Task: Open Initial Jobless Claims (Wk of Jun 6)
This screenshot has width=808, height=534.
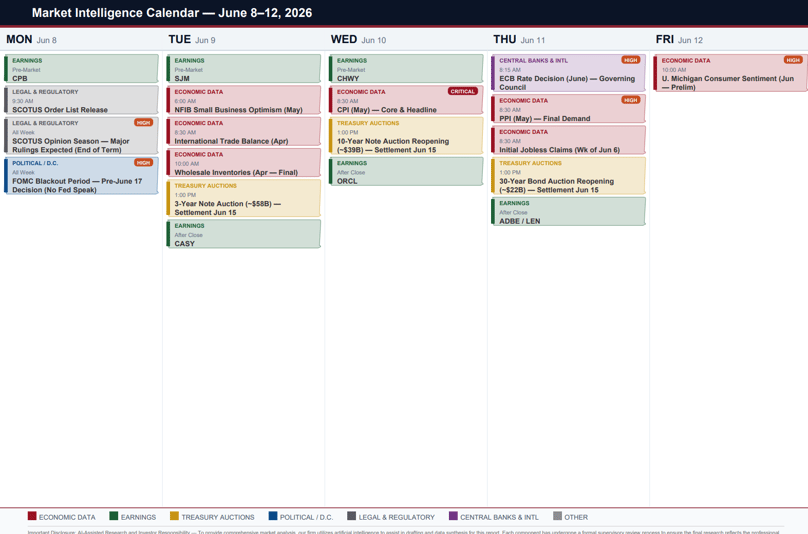Action: point(568,140)
